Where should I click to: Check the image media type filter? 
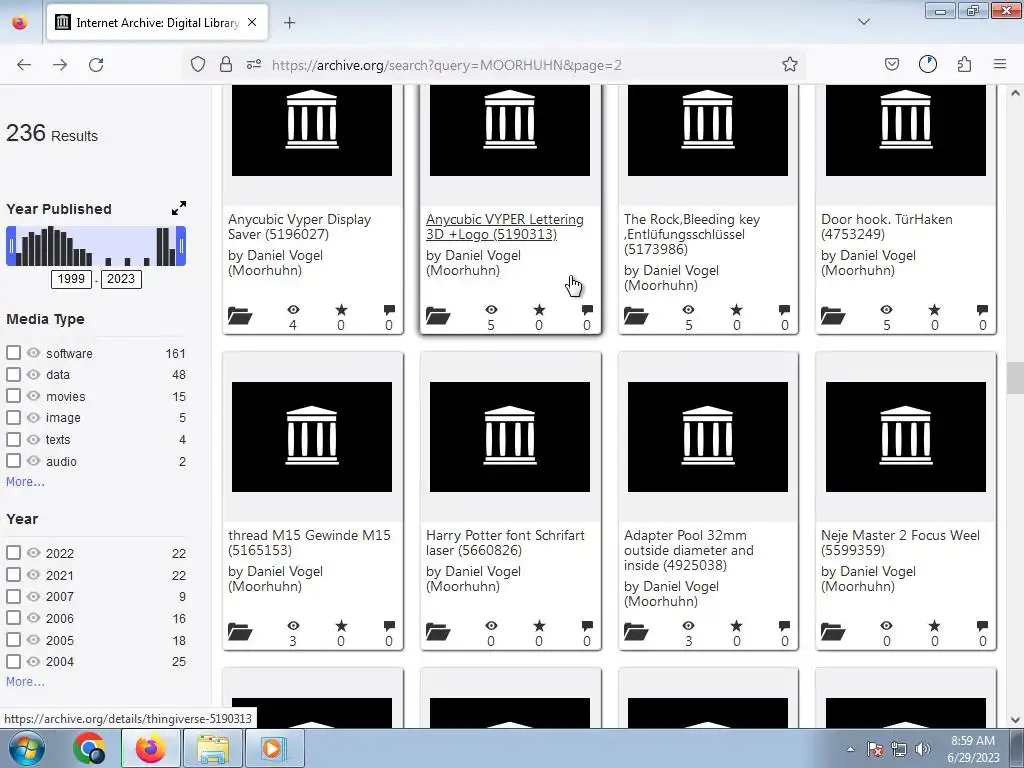(13, 417)
